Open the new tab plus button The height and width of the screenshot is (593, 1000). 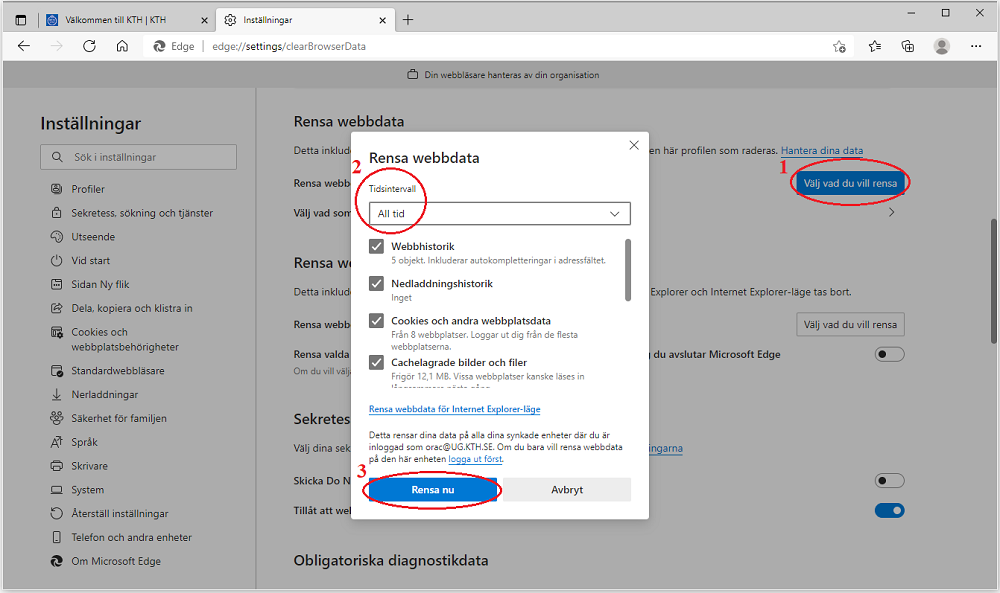coord(408,20)
